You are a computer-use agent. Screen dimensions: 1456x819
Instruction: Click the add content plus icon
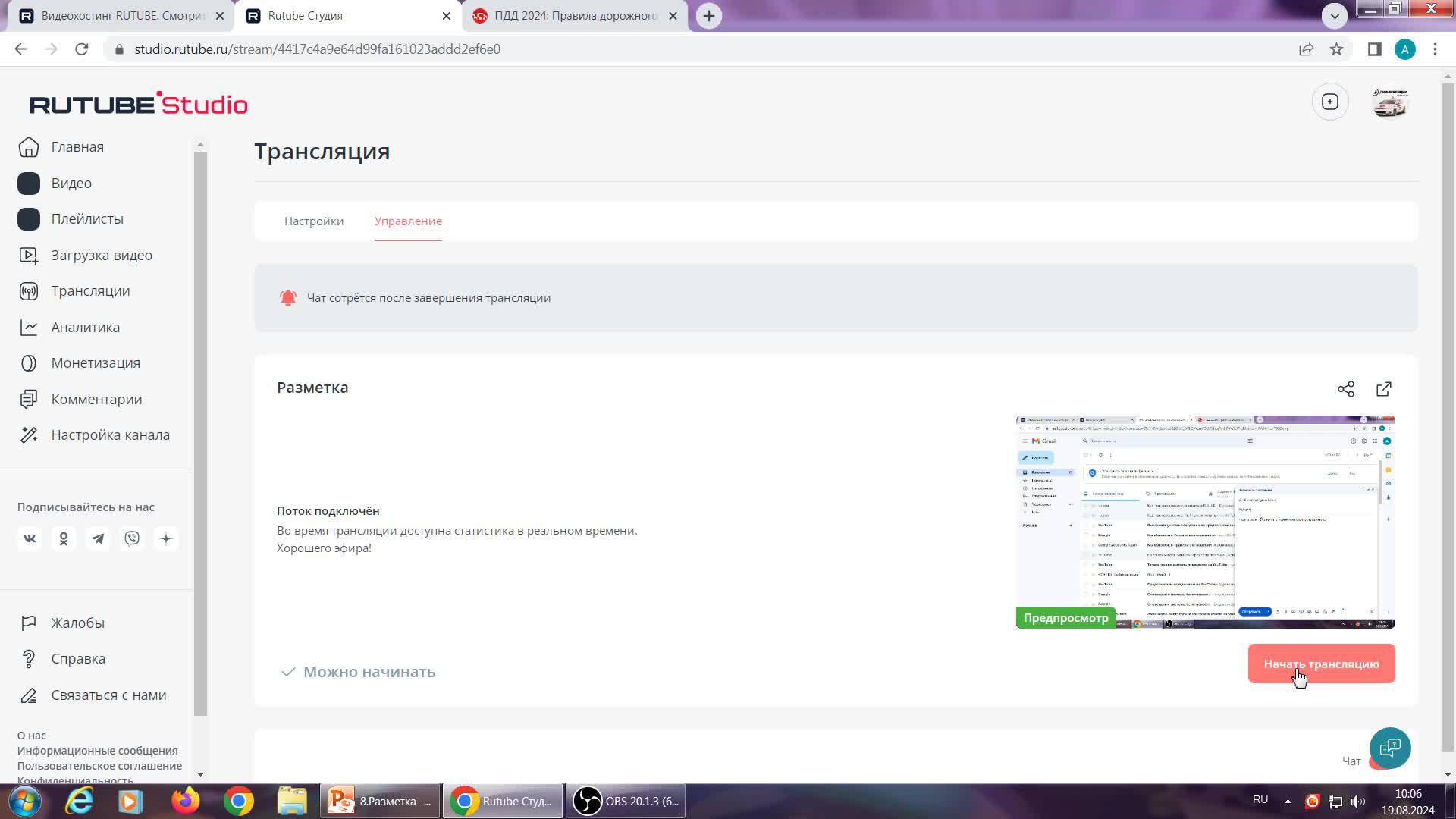coord(1330,102)
